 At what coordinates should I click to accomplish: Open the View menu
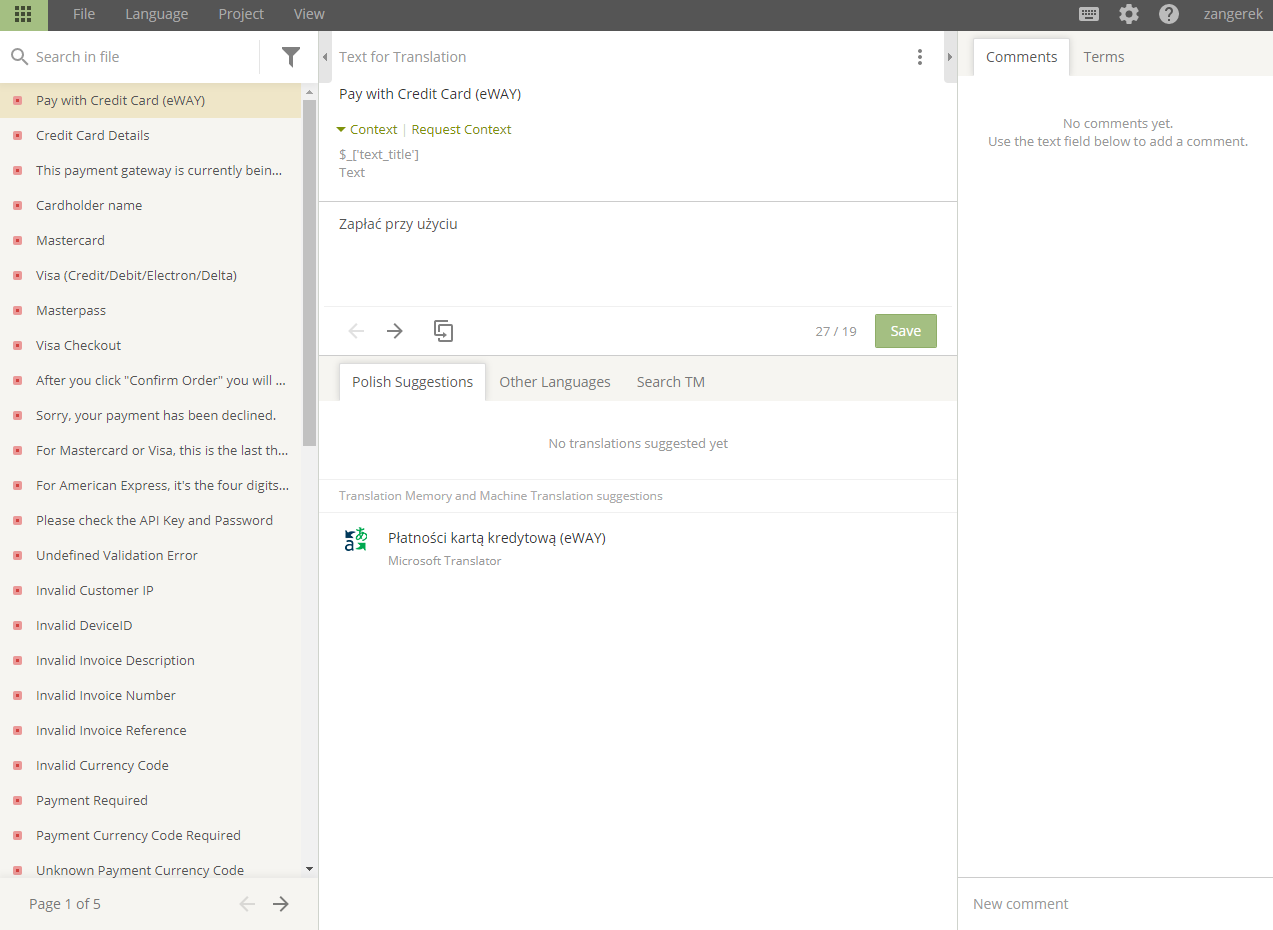(x=309, y=14)
